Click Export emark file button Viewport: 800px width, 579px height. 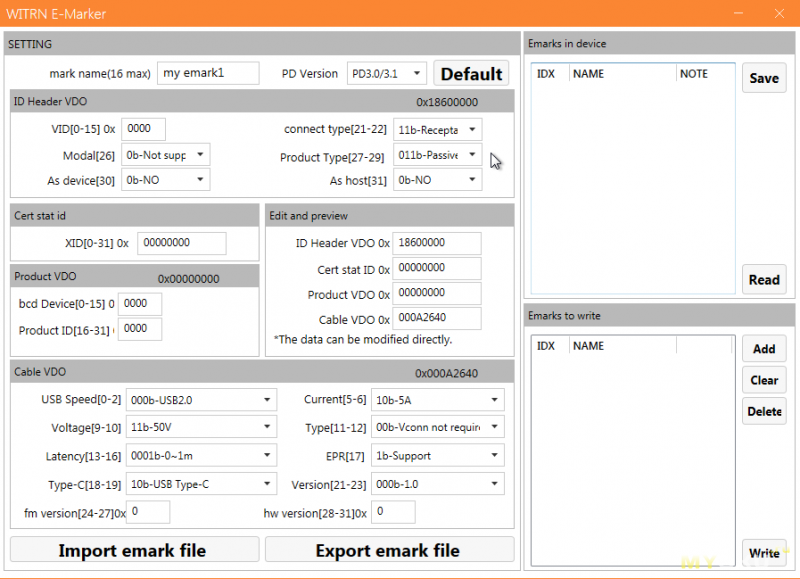pyautogui.click(x=389, y=550)
